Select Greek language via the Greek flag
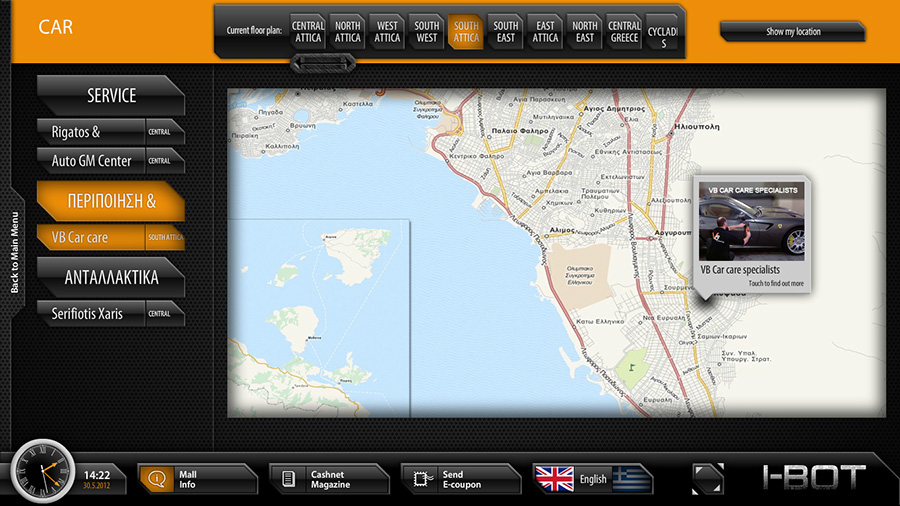This screenshot has width=900, height=506. pyautogui.click(x=631, y=479)
